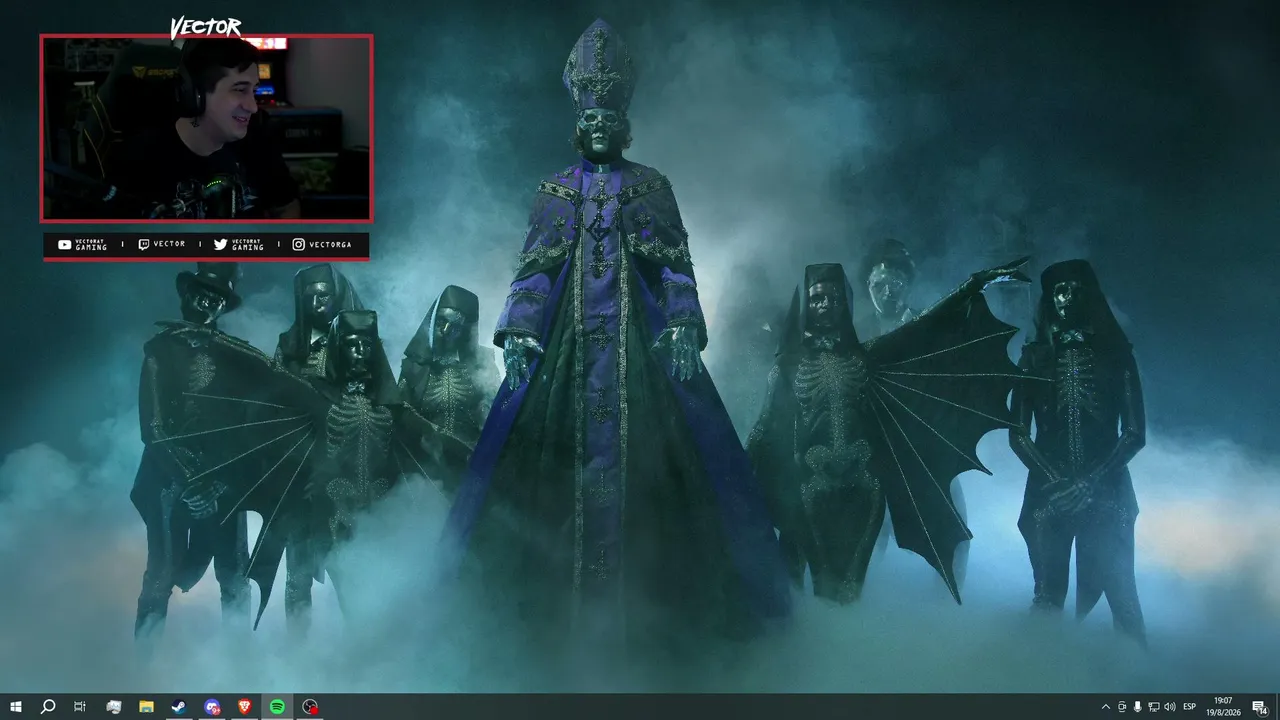Open clock showing 19:07 and date

(x=1223, y=706)
